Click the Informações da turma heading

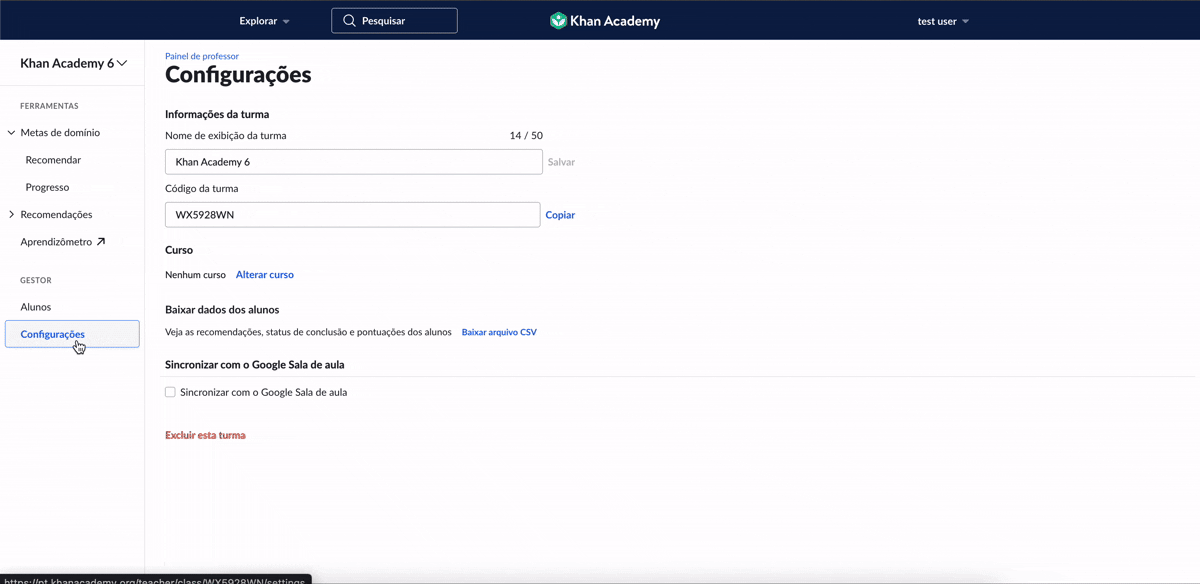tap(217, 114)
